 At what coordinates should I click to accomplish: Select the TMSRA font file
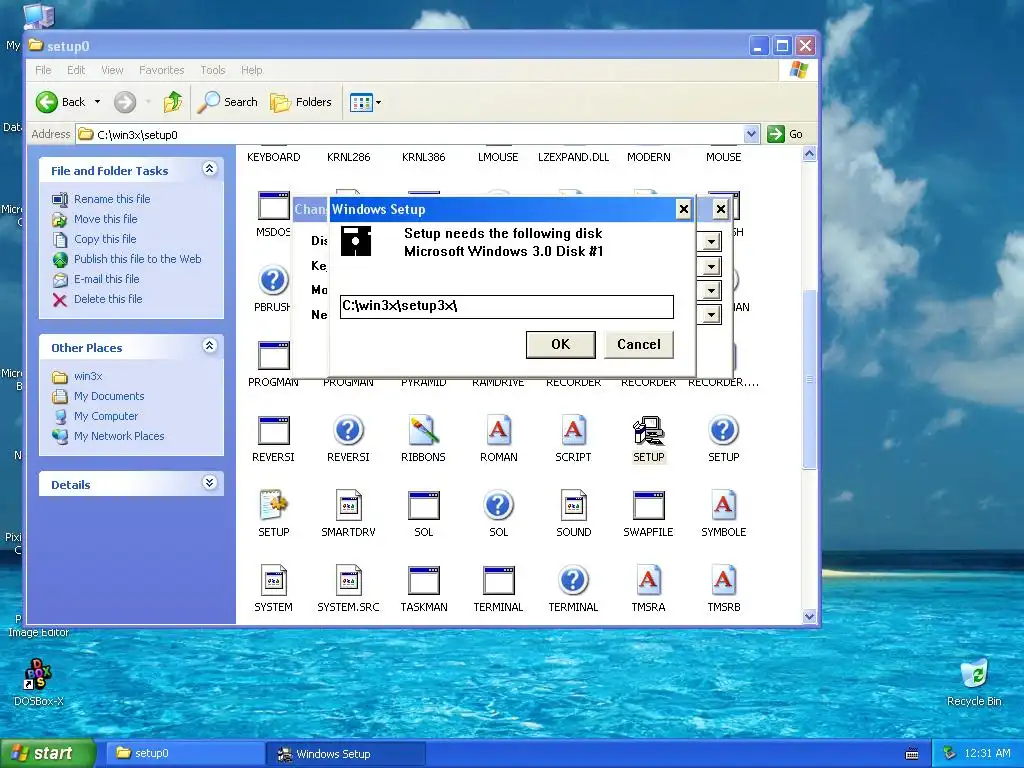coord(648,581)
